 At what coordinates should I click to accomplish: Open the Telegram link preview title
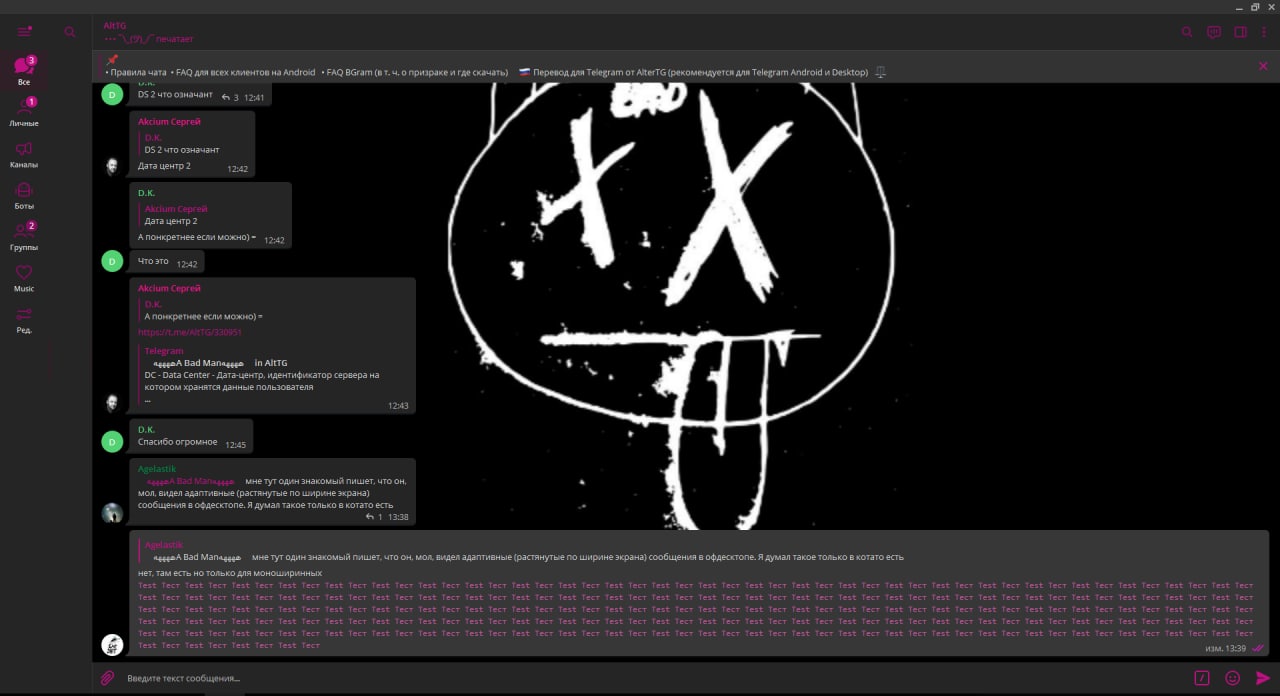(164, 351)
